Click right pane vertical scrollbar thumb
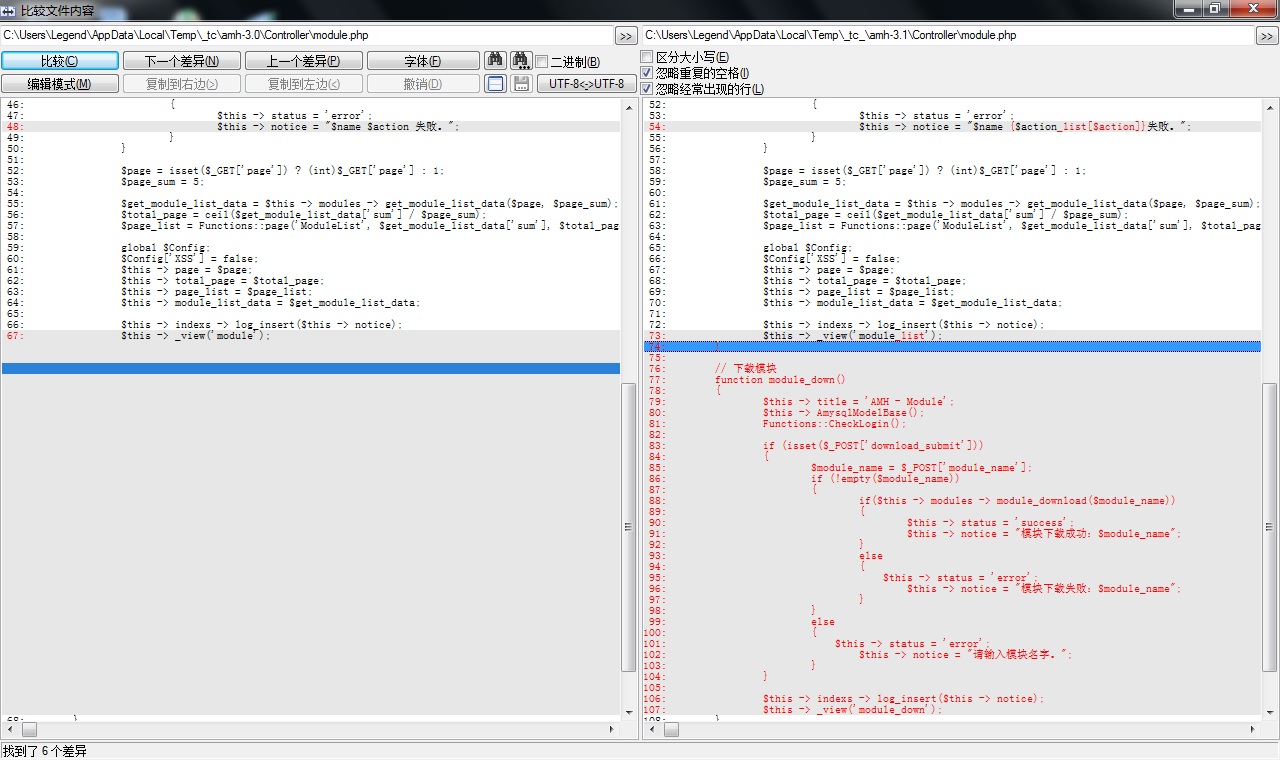Screen dimensions: 1280x760 pyautogui.click(x=1270, y=527)
